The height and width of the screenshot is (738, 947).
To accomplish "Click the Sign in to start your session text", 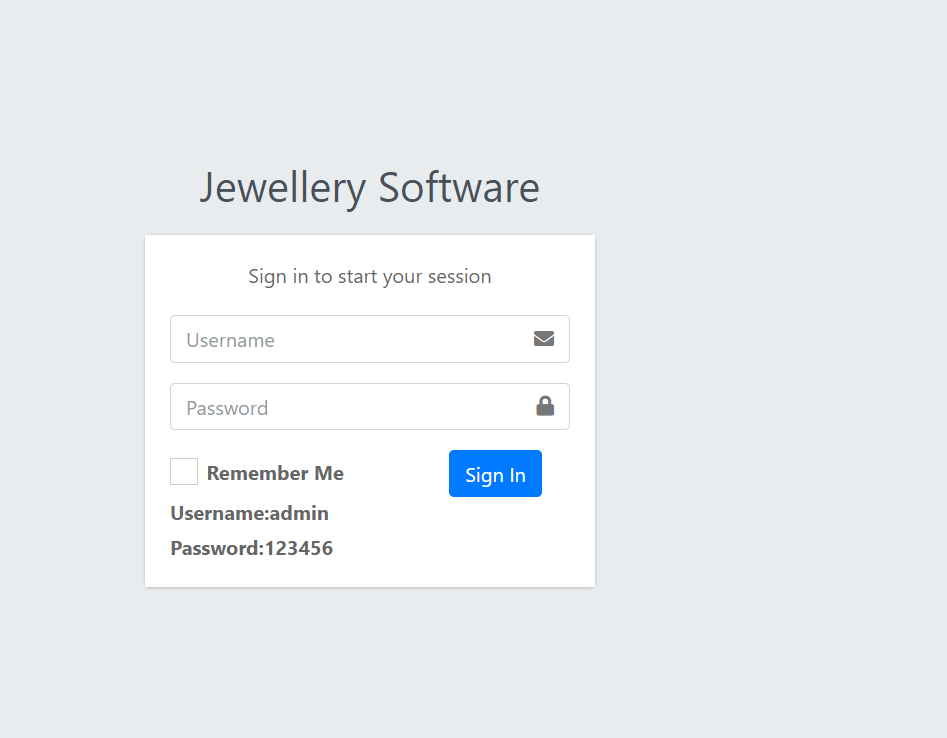I will pos(370,276).
